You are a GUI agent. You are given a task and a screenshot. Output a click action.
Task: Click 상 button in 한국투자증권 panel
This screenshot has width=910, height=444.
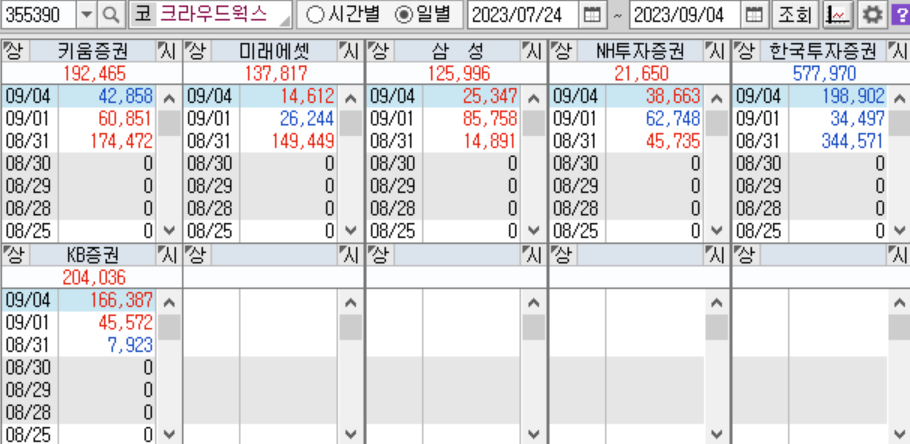pyautogui.click(x=745, y=52)
